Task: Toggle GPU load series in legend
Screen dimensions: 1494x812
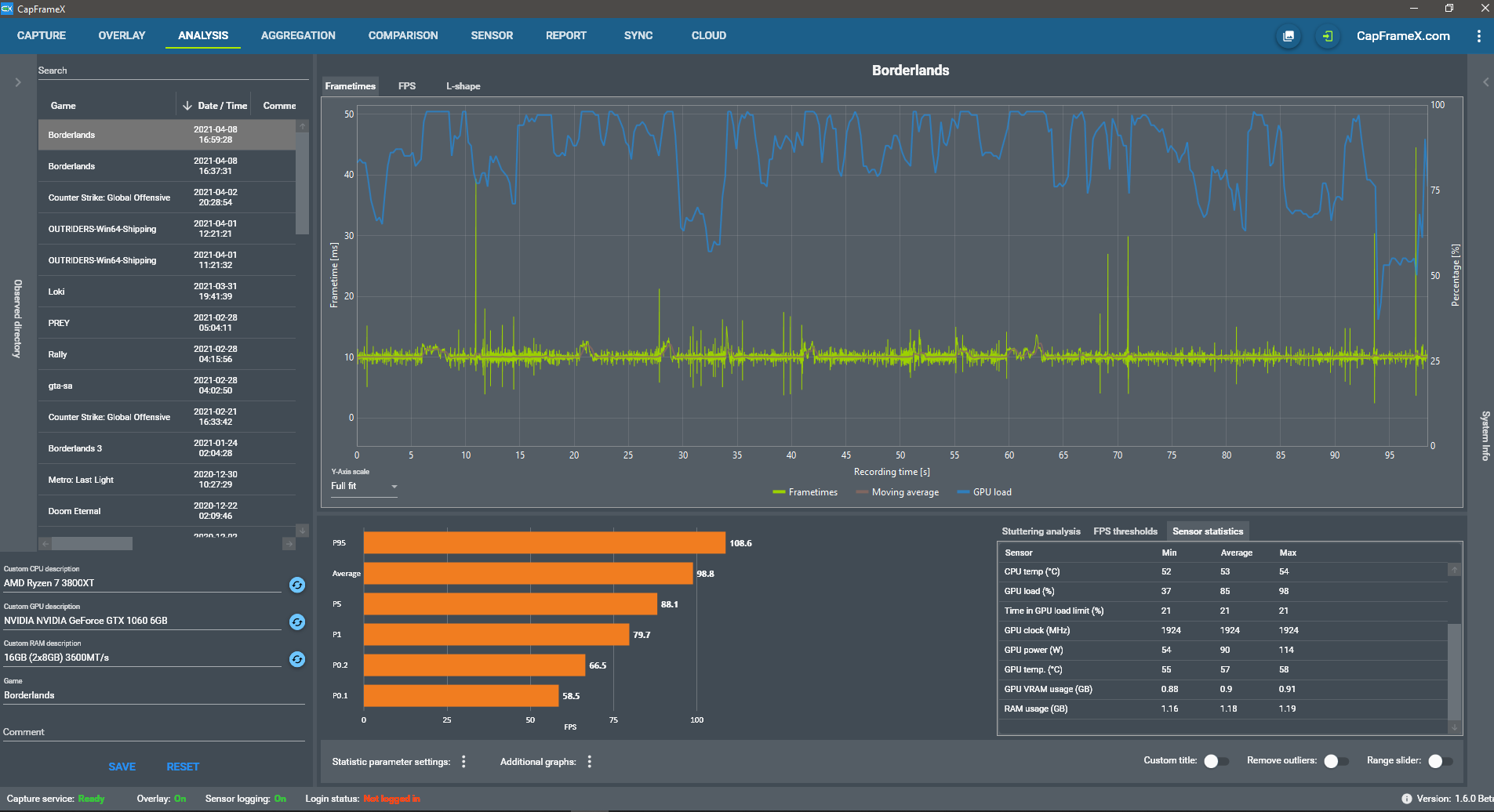Action: click(984, 492)
